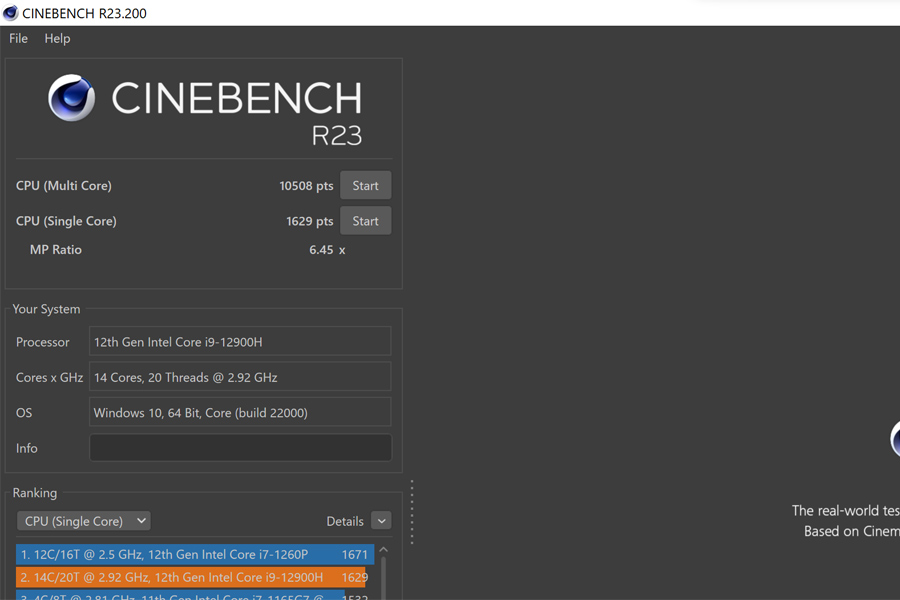Click the Cinebench title bar app icon
The width and height of the screenshot is (900, 600).
pyautogui.click(x=10, y=13)
